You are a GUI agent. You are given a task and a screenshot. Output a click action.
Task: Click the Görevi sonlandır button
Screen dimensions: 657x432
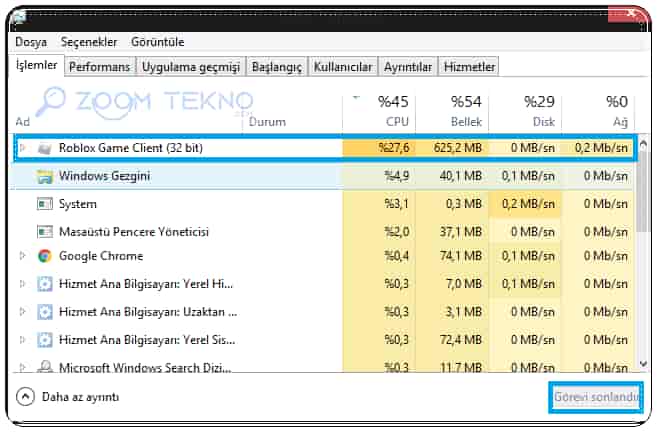click(x=596, y=397)
